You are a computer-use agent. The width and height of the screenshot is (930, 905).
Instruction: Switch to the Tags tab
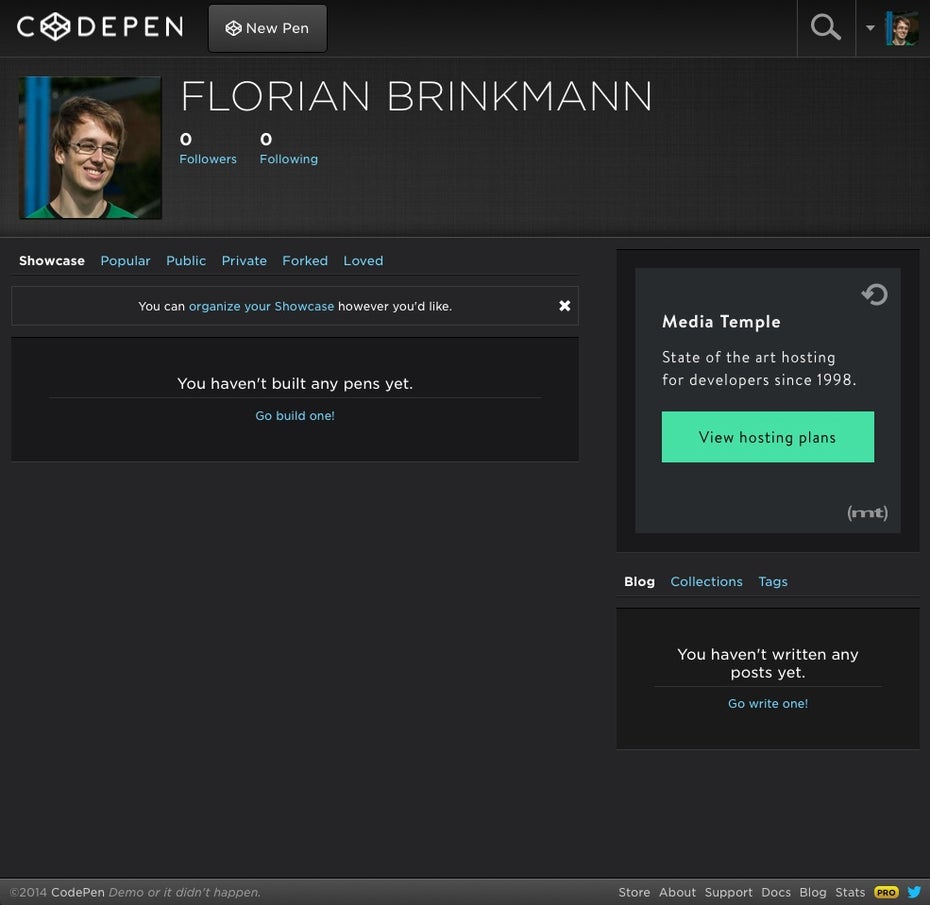click(x=773, y=582)
